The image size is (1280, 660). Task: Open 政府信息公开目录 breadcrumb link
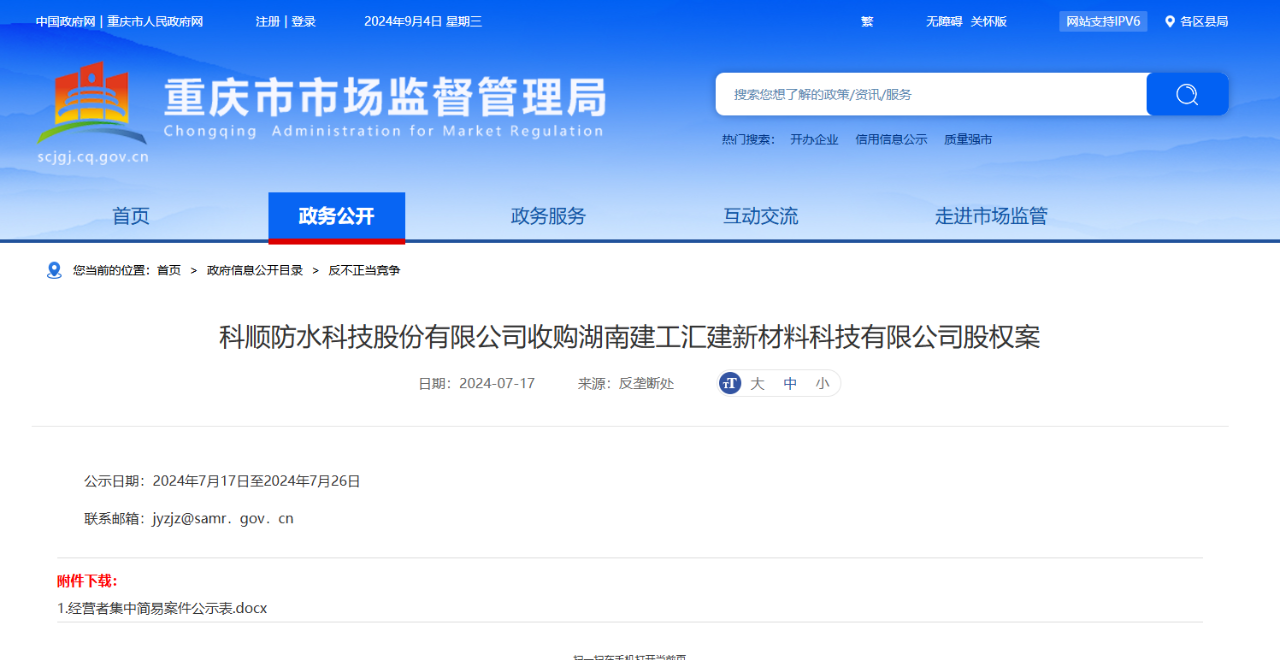pyautogui.click(x=255, y=270)
